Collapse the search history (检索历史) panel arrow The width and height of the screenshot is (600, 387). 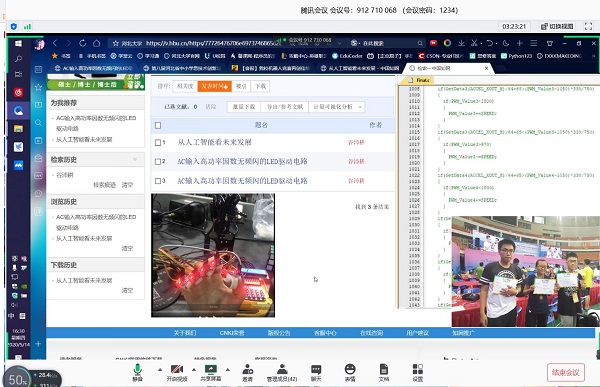[x=135, y=159]
